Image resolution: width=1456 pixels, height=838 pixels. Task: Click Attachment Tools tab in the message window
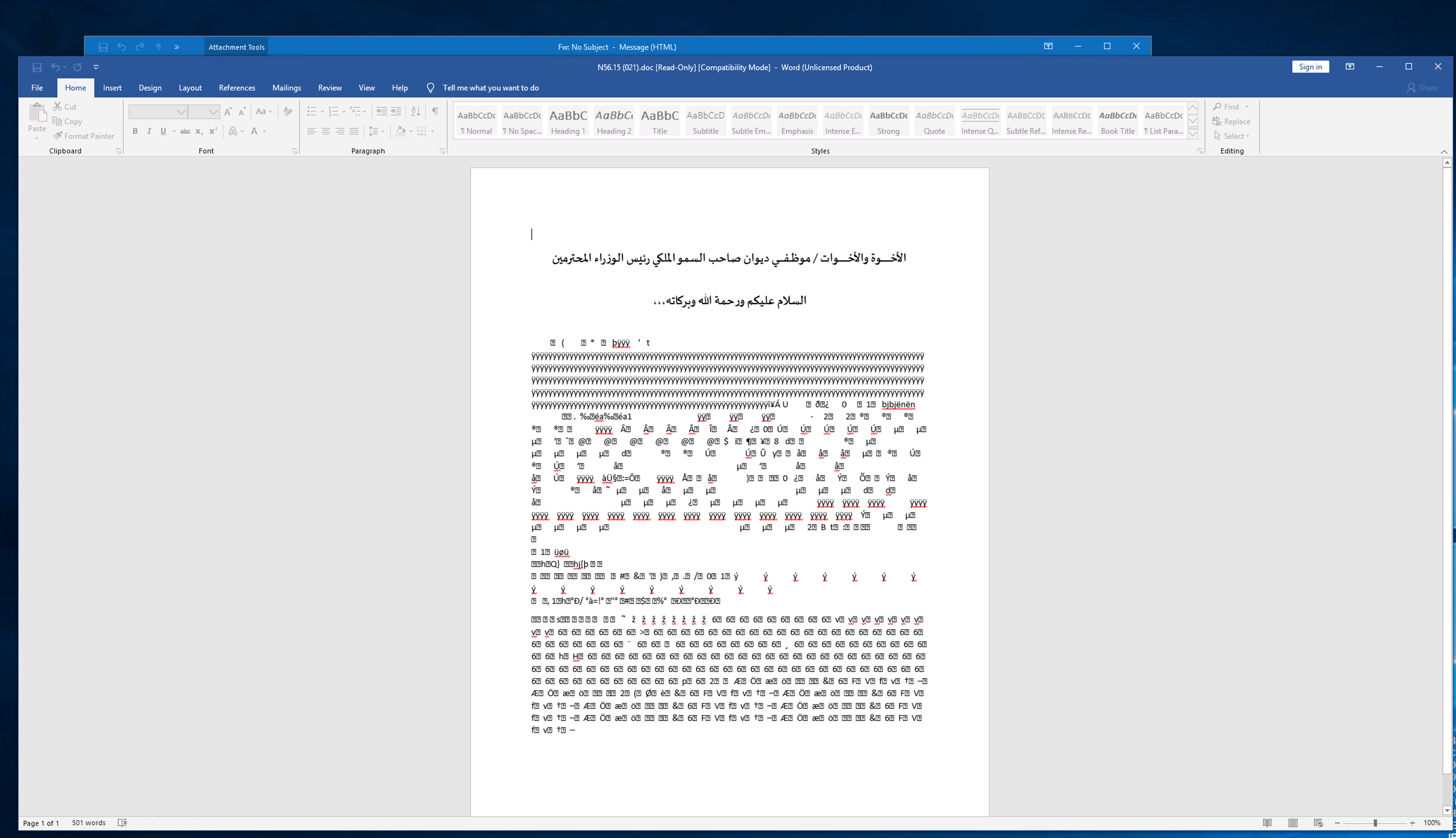pos(236,47)
